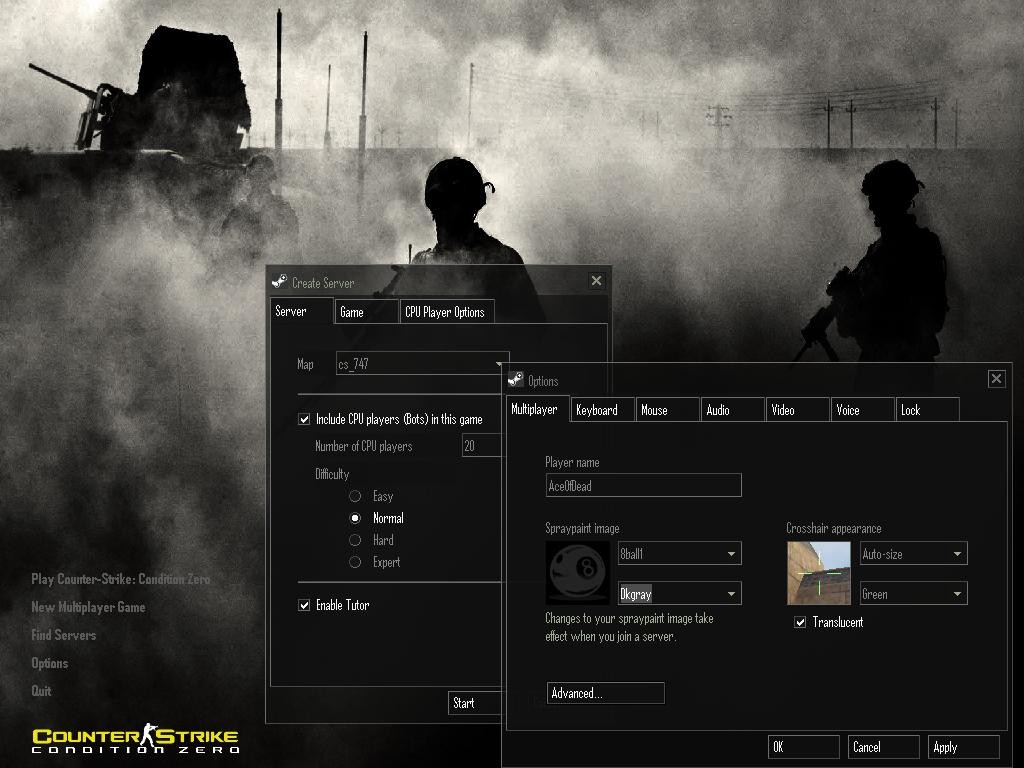1024x768 pixels.
Task: Click the Steam icon on the Create Server titlebar
Action: coord(278,281)
